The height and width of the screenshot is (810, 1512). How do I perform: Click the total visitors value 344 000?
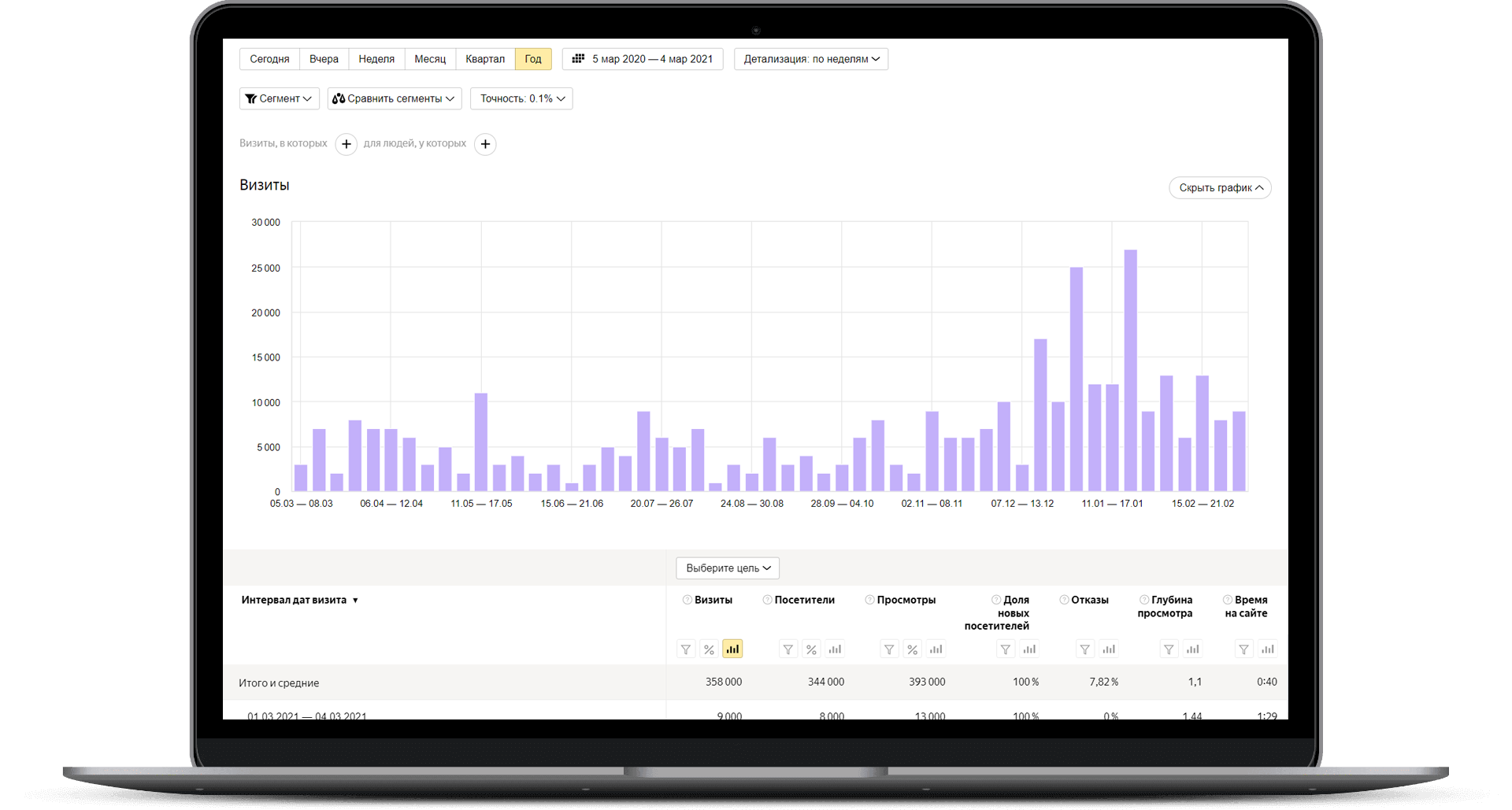coord(825,682)
